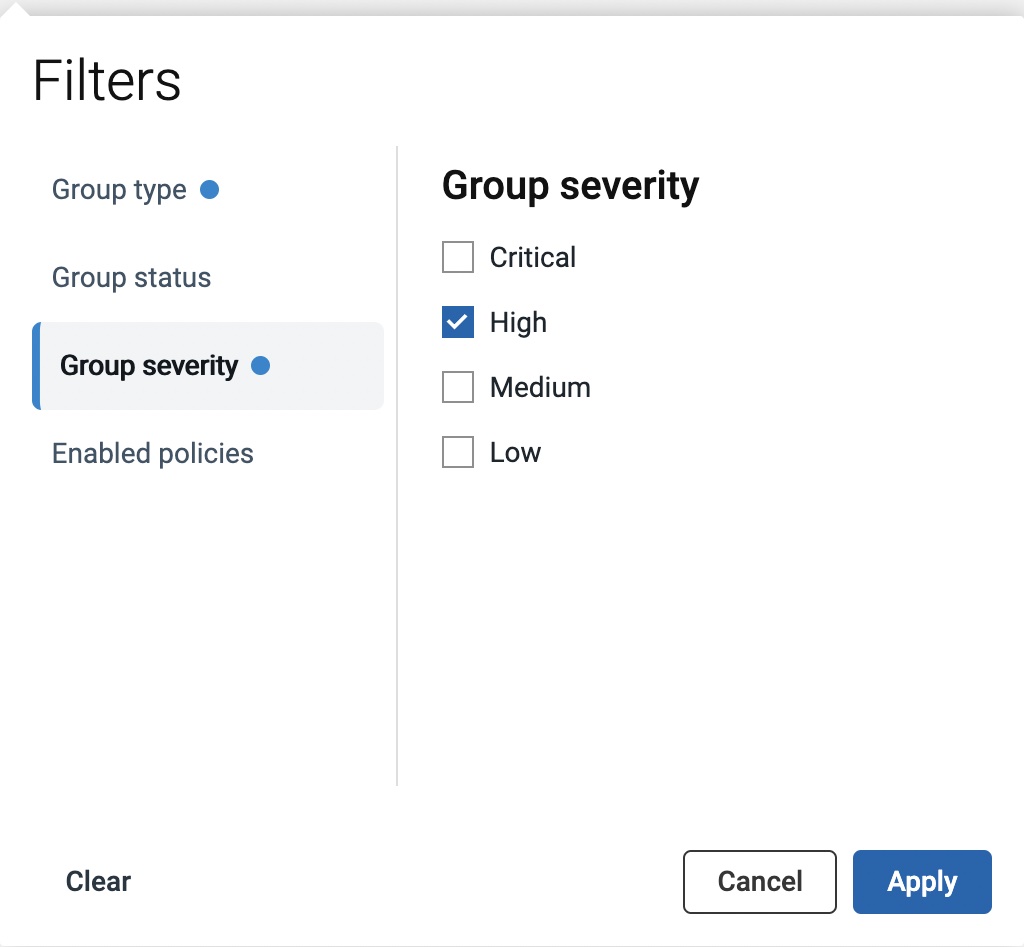Uncheck the High severity checkbox
The image size is (1024, 947).
click(x=458, y=323)
